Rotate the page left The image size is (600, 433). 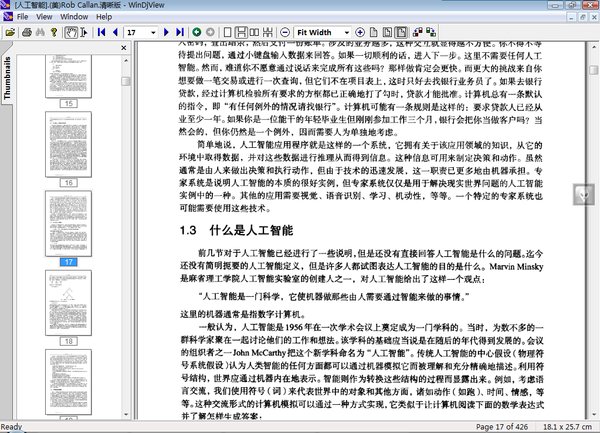pos(417,33)
